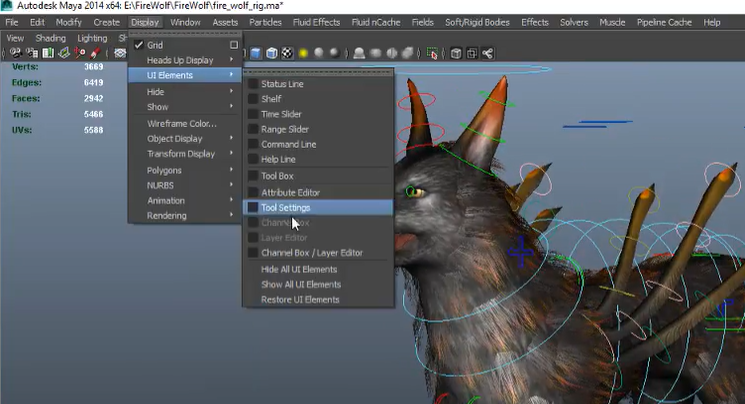Toggle the X-Ray Joints icon
This screenshot has width=745, height=404.
point(487,53)
